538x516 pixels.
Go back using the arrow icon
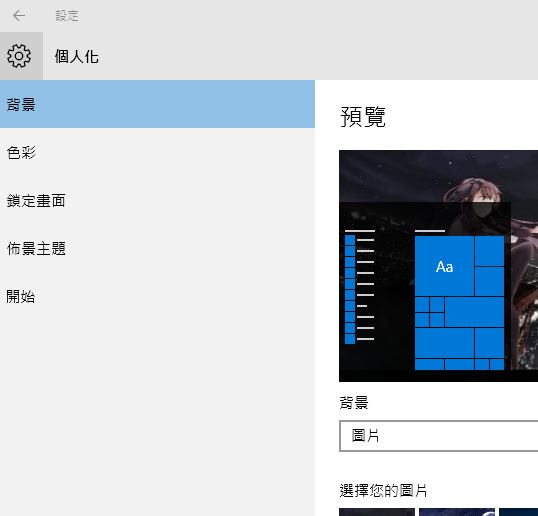[19, 16]
